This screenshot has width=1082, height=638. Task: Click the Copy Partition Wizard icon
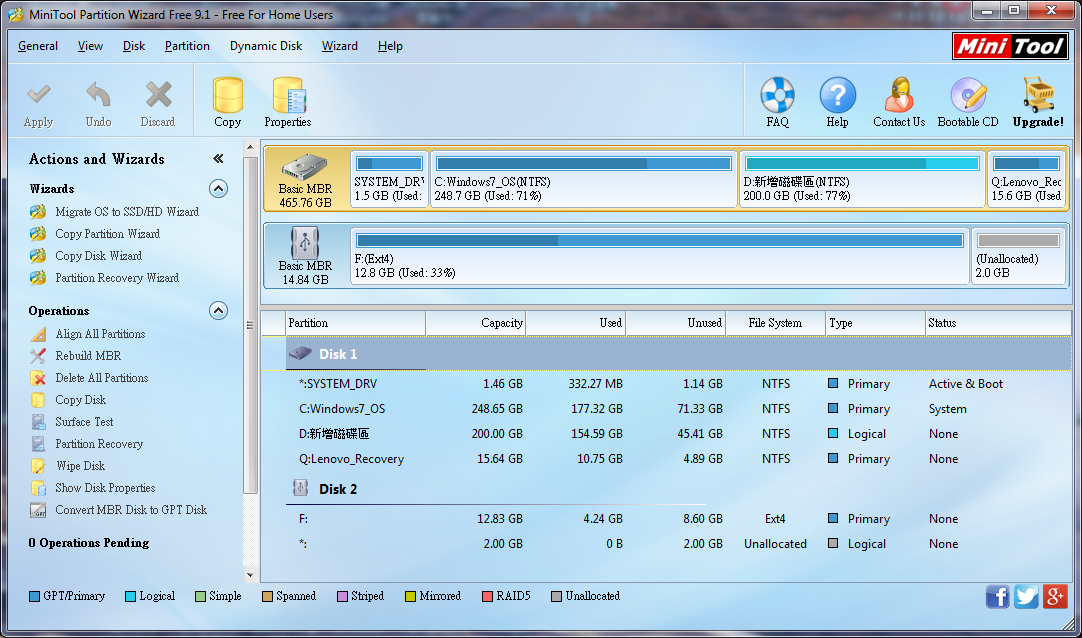click(38, 234)
